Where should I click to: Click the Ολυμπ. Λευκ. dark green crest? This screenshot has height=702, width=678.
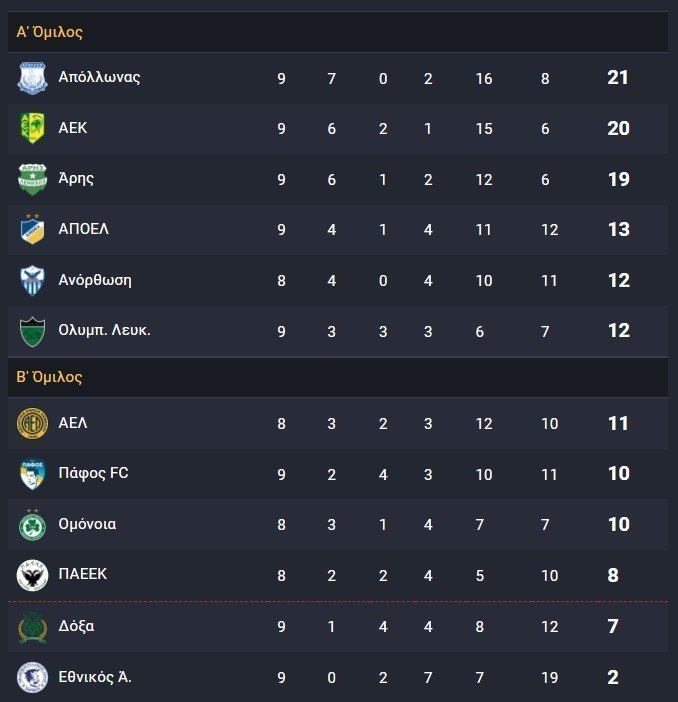pyautogui.click(x=32, y=331)
